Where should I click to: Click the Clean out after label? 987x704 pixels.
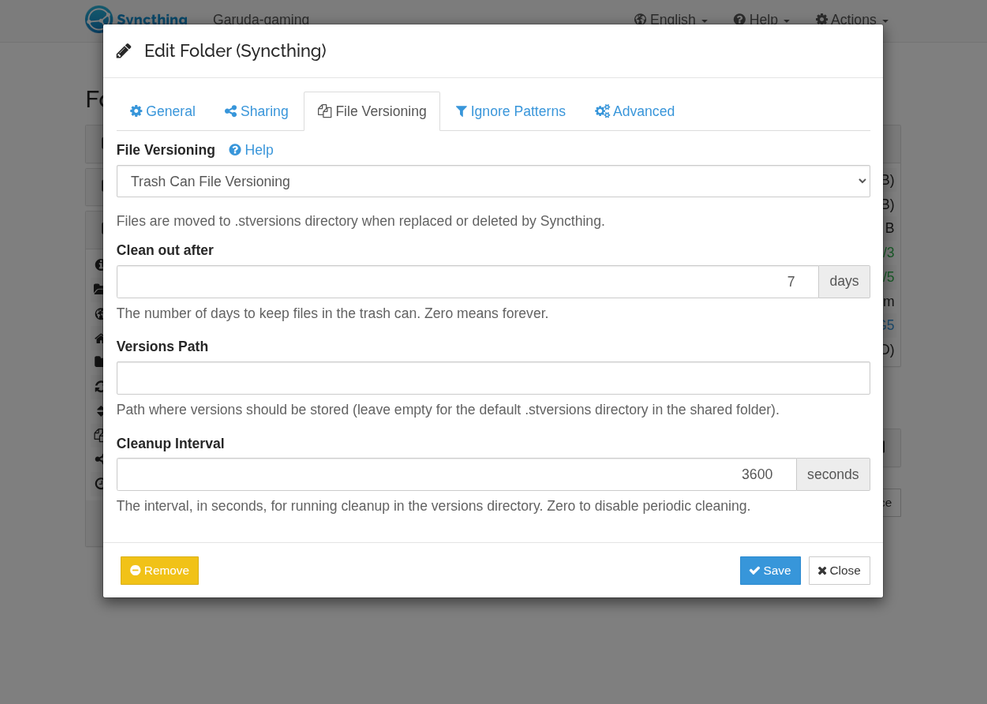(165, 251)
